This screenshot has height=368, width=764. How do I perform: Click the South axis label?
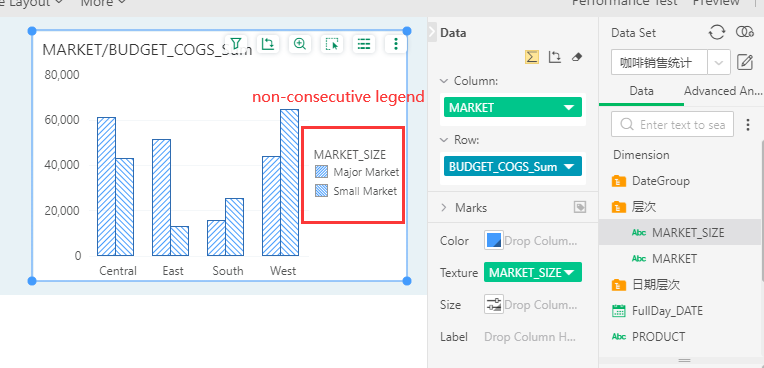[x=228, y=271]
